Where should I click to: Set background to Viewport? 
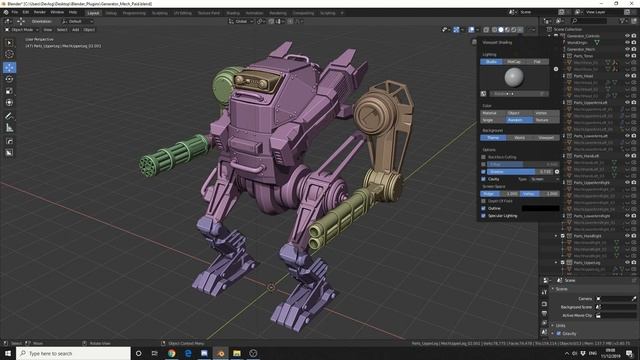tap(546, 138)
